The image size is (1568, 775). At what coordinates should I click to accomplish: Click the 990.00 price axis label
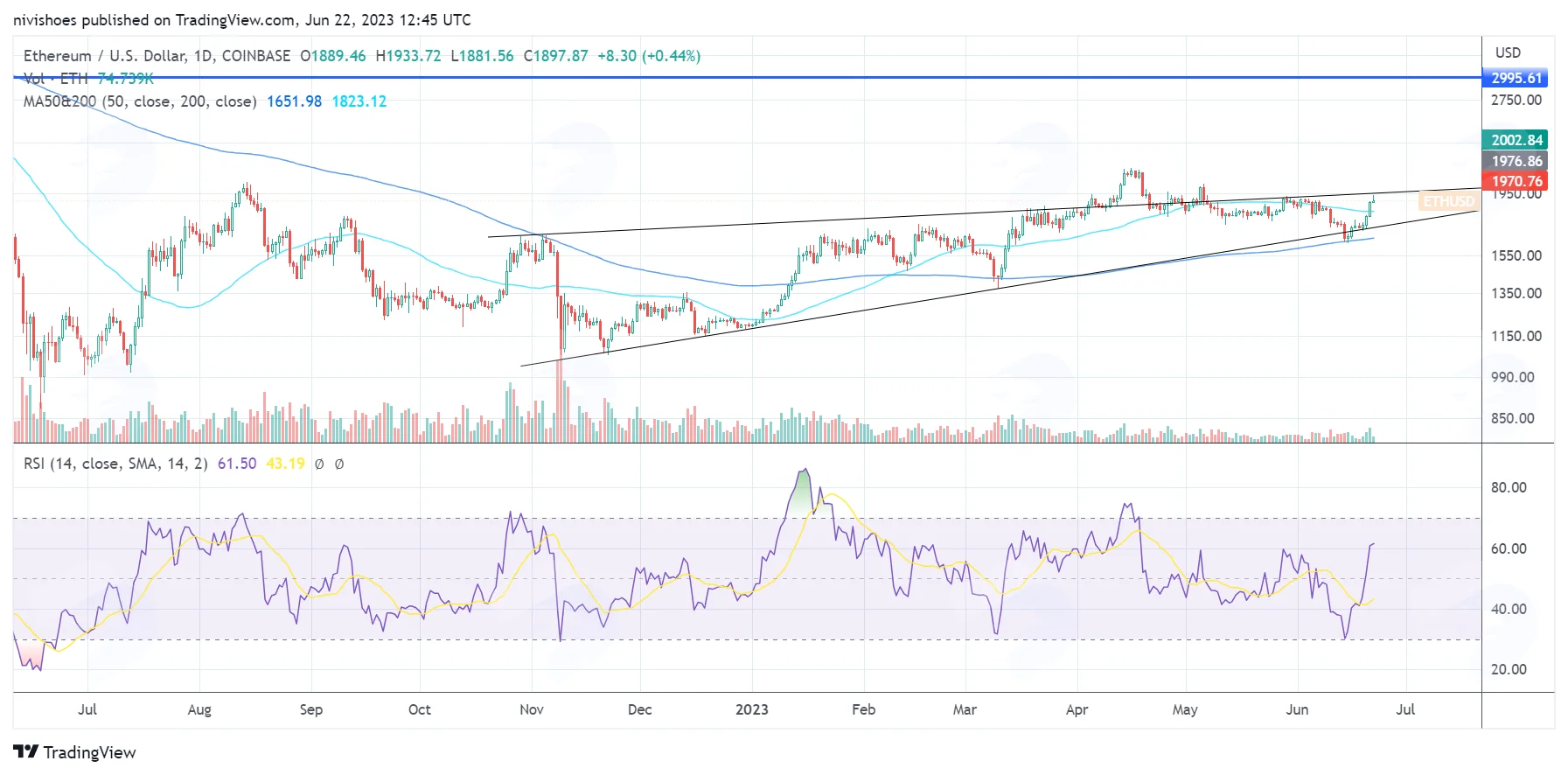(1513, 377)
